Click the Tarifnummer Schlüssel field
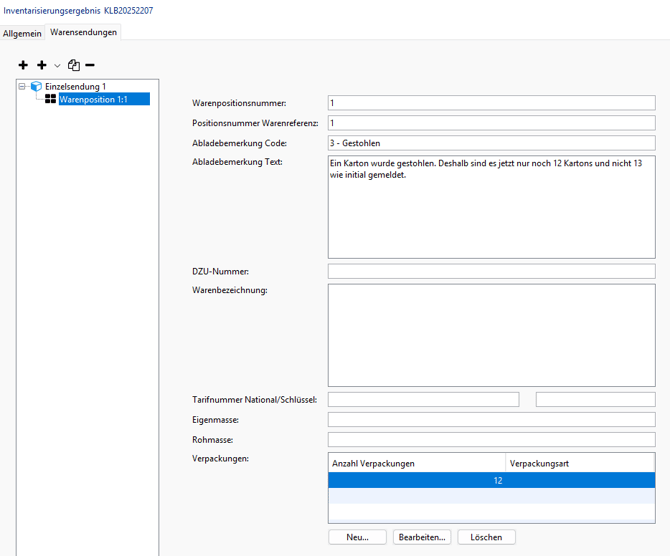Screen dimensions: 670x556 click(596, 400)
